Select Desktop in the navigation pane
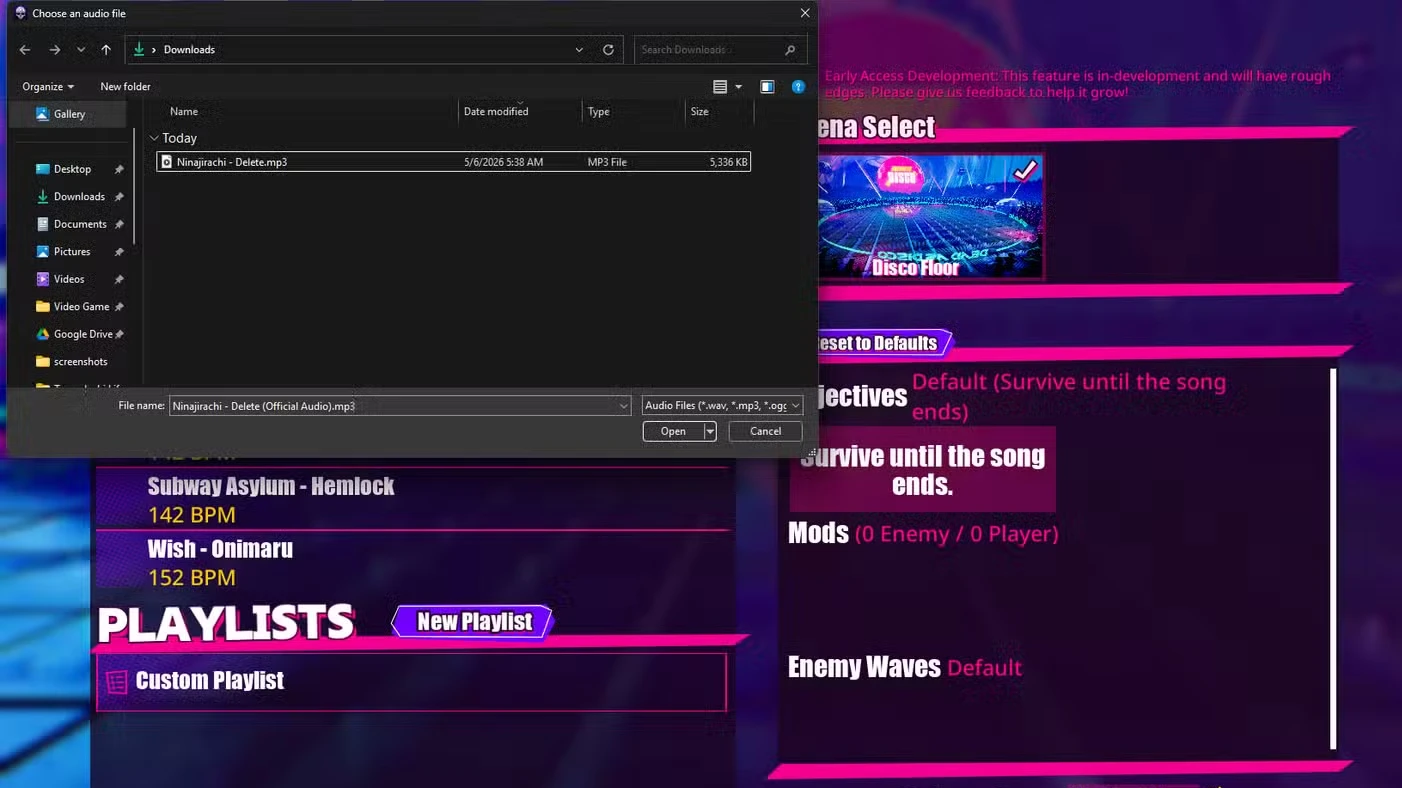Image resolution: width=1402 pixels, height=788 pixels. pyautogui.click(x=72, y=169)
